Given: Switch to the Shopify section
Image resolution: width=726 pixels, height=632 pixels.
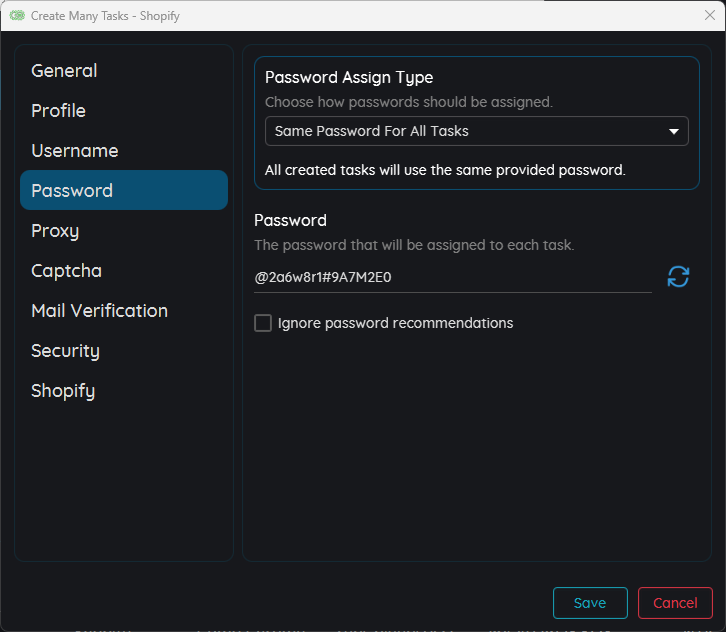Looking at the screenshot, I should [63, 391].
